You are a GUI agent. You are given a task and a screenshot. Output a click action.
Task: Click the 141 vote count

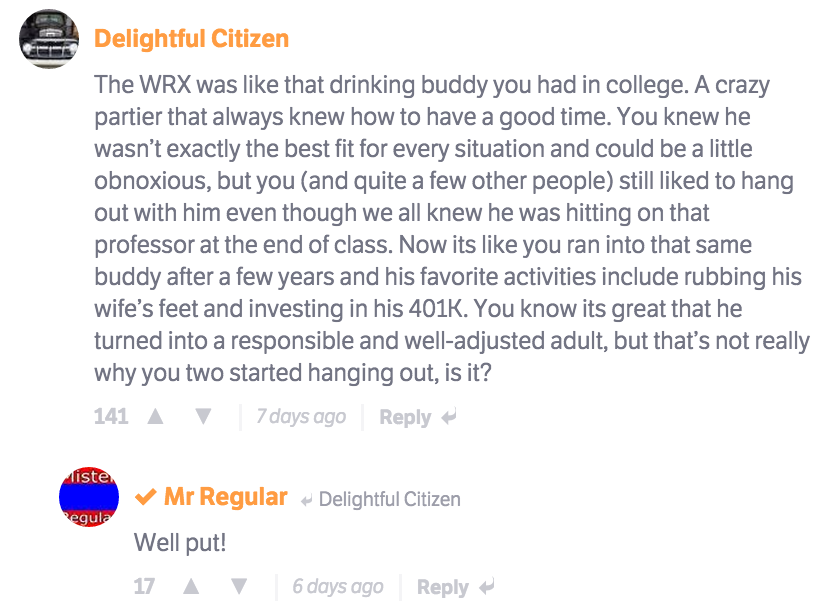point(111,417)
